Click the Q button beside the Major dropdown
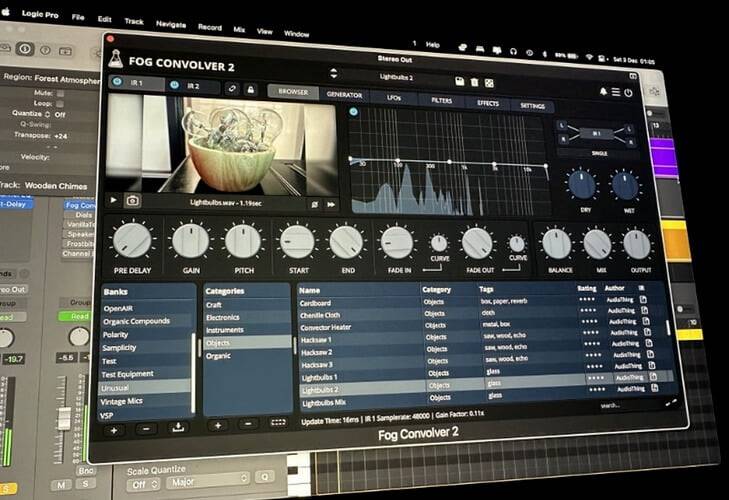The height and width of the screenshot is (500, 729). pos(264,477)
